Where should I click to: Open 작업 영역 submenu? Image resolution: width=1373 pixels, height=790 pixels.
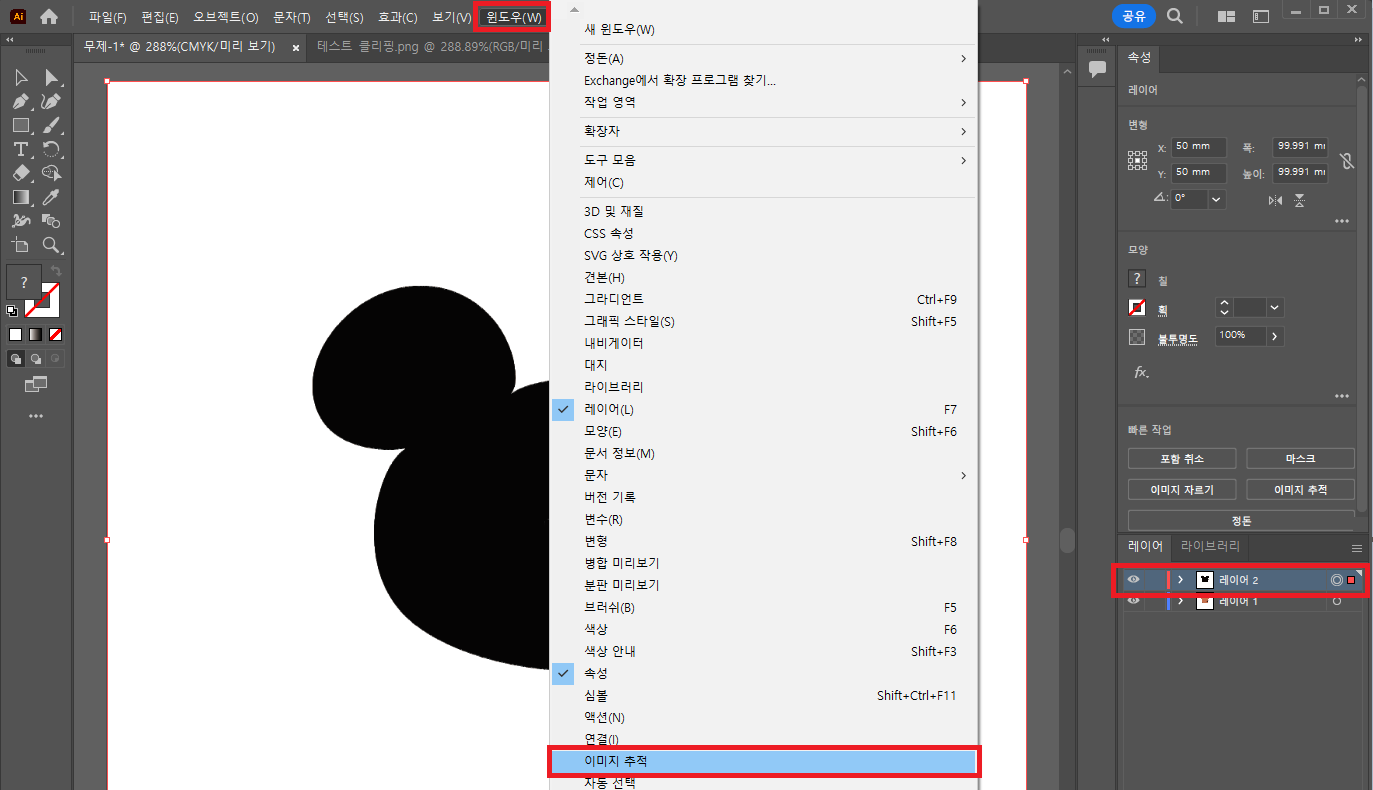coord(765,102)
